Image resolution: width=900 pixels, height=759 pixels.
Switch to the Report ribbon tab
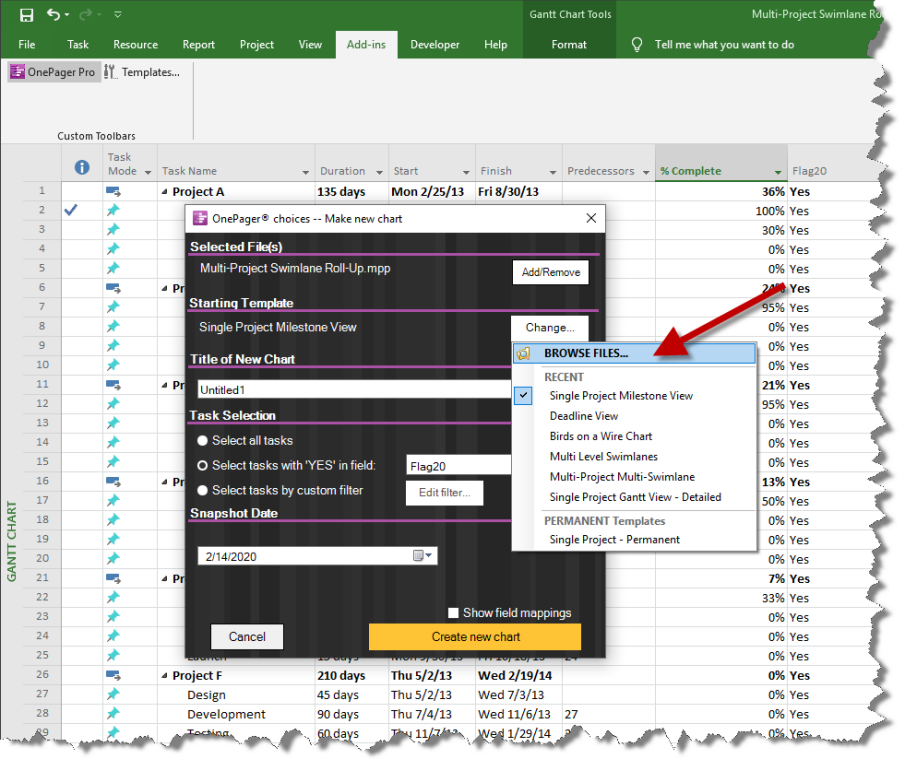199,44
